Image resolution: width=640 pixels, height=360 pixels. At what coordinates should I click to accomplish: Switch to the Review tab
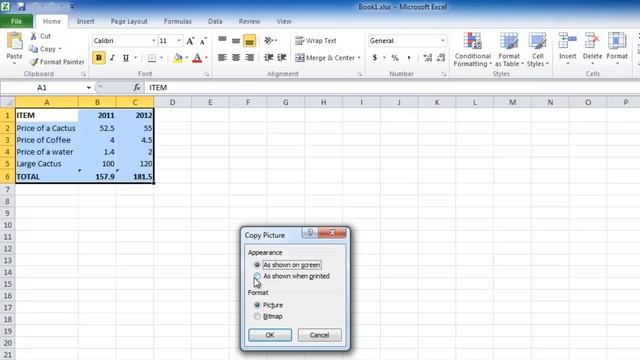pos(249,21)
